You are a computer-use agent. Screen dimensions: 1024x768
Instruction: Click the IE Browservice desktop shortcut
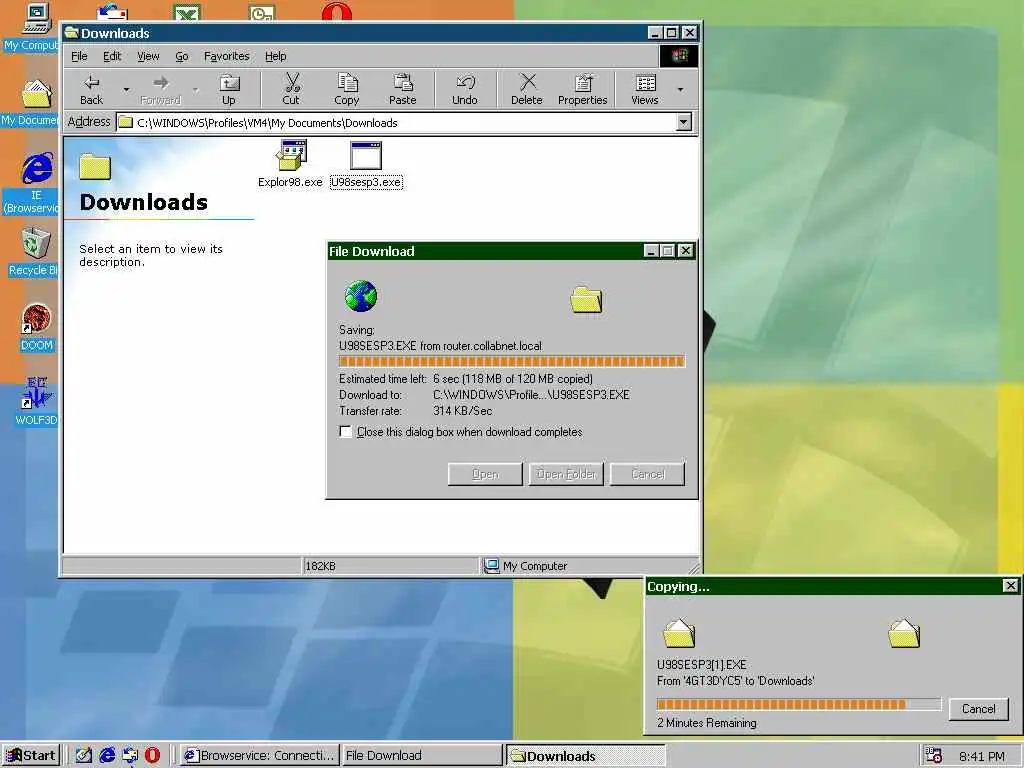36,183
